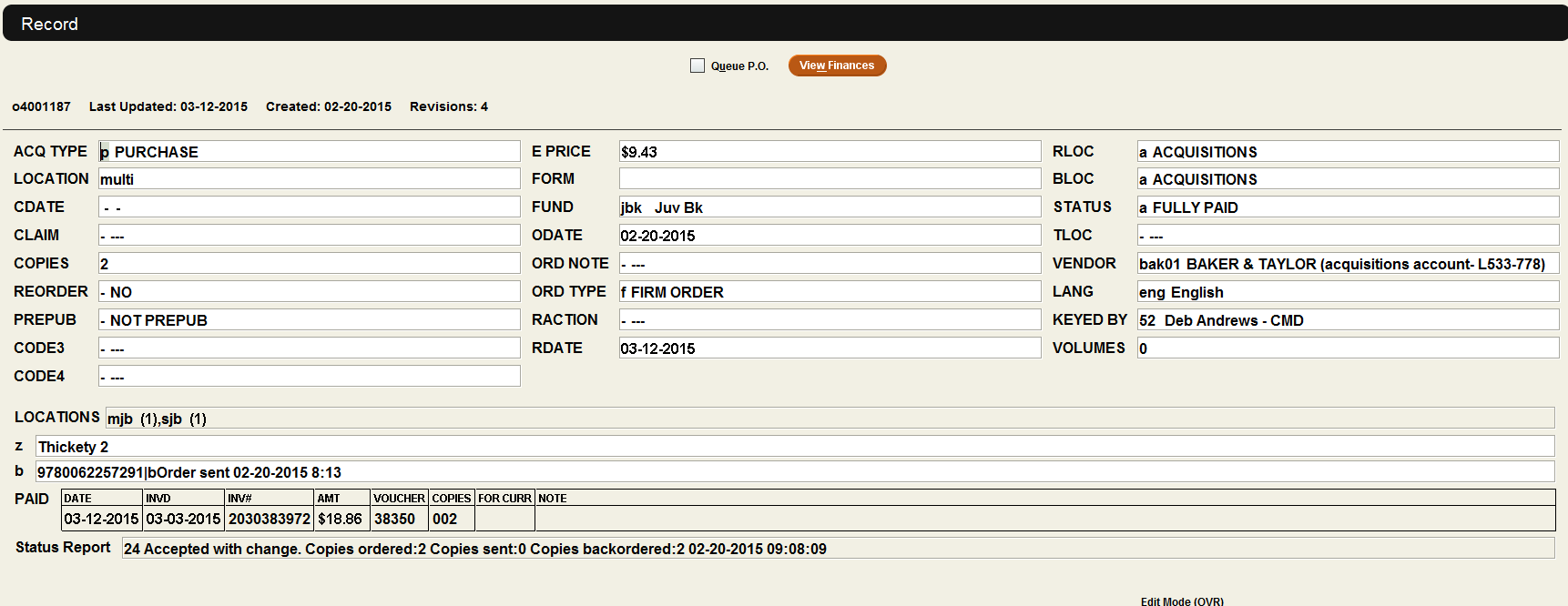
Task: Select the KEYED BY field showing Deb Andrews
Action: (x=1348, y=319)
